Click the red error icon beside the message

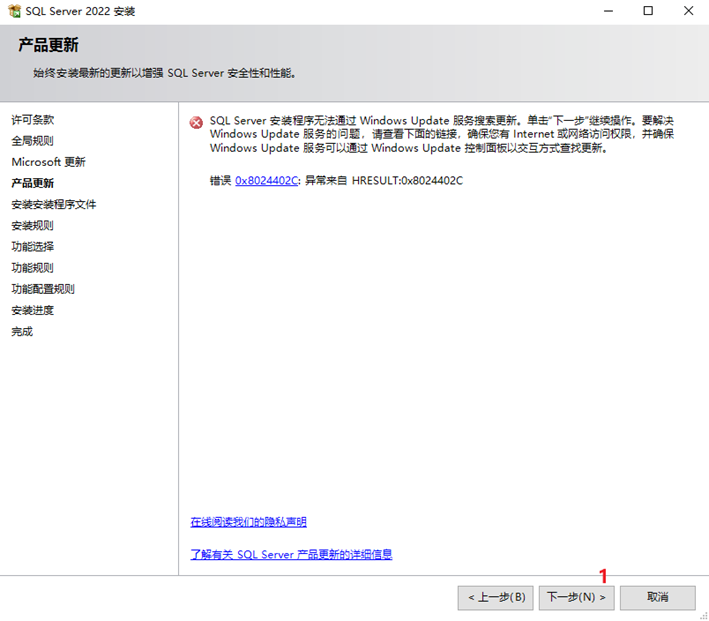tap(196, 122)
